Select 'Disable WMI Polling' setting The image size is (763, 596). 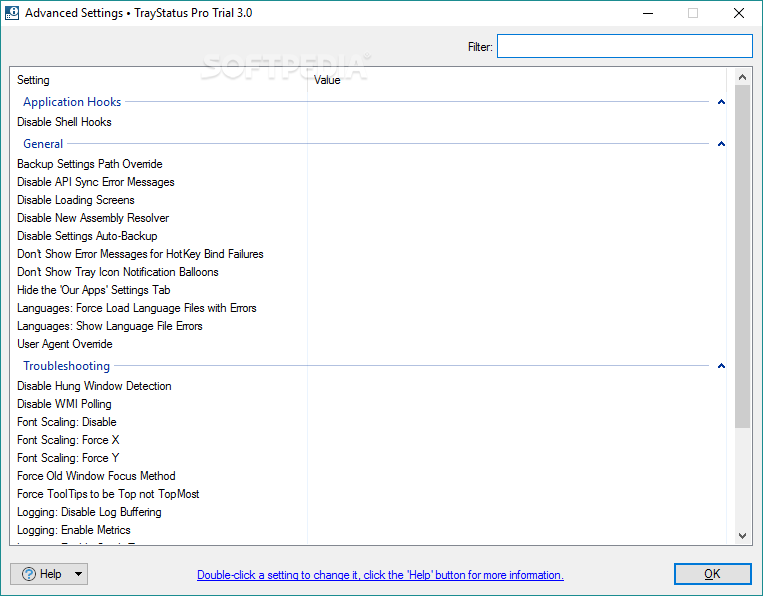point(64,403)
